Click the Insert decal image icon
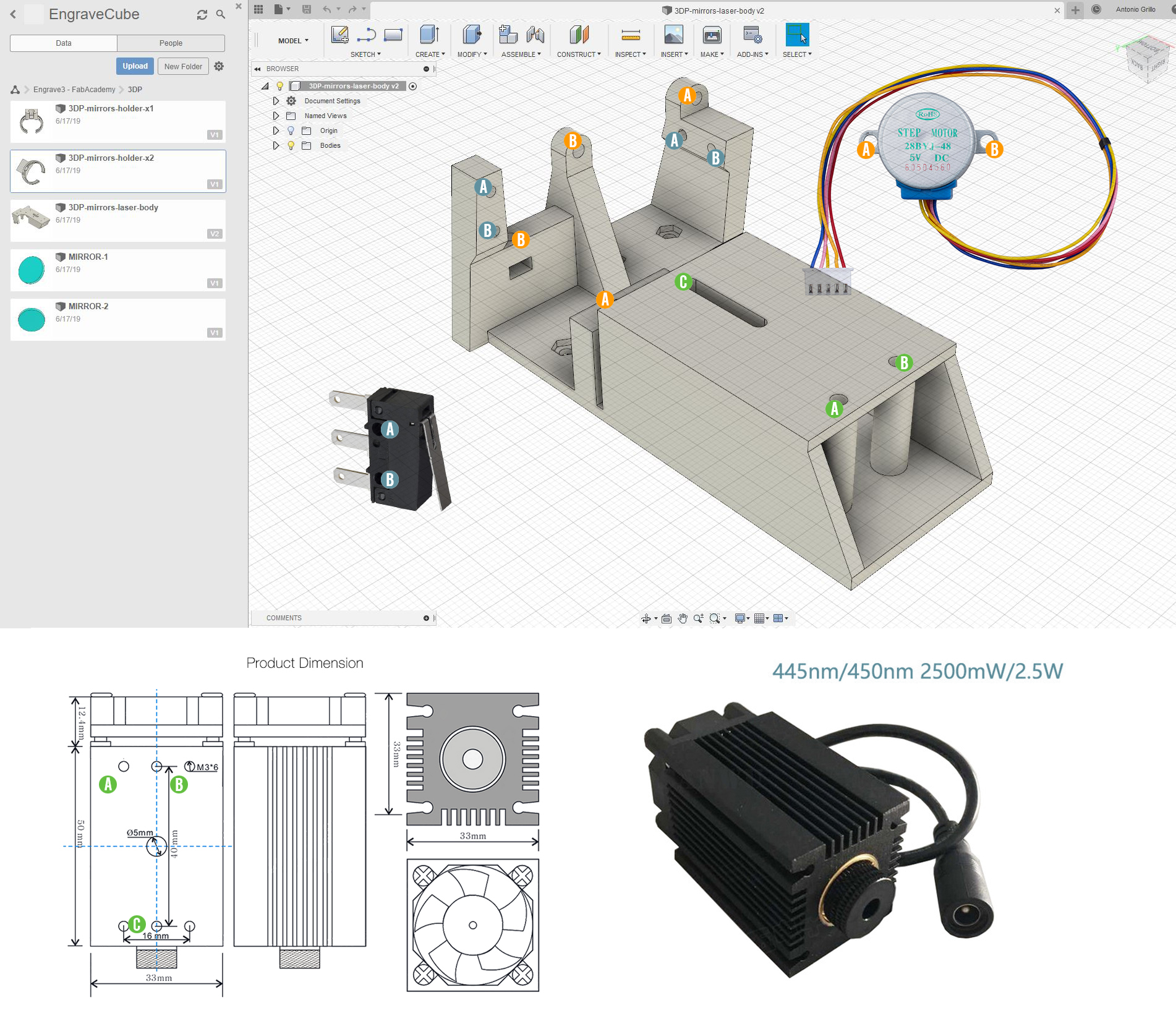The width and height of the screenshot is (1176, 1026). coord(673,35)
